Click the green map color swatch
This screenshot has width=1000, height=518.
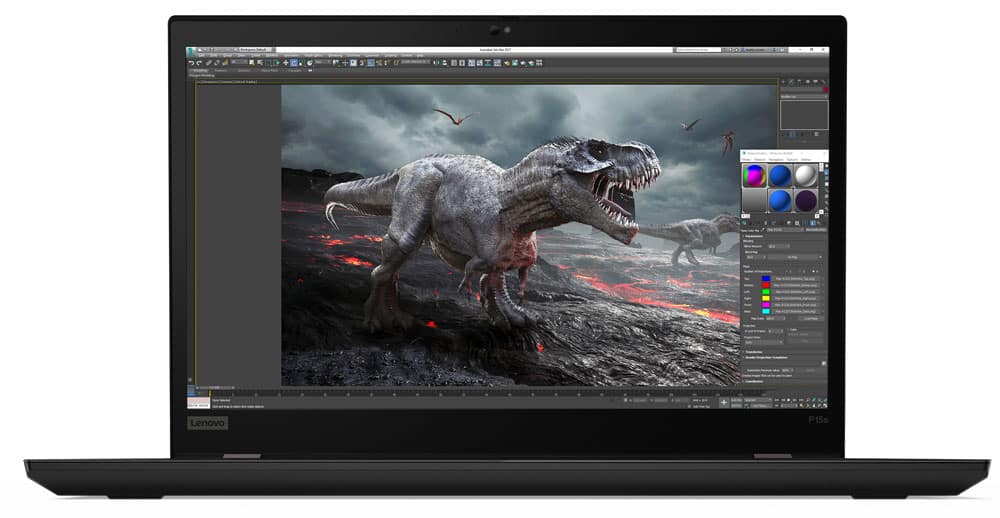[x=766, y=292]
